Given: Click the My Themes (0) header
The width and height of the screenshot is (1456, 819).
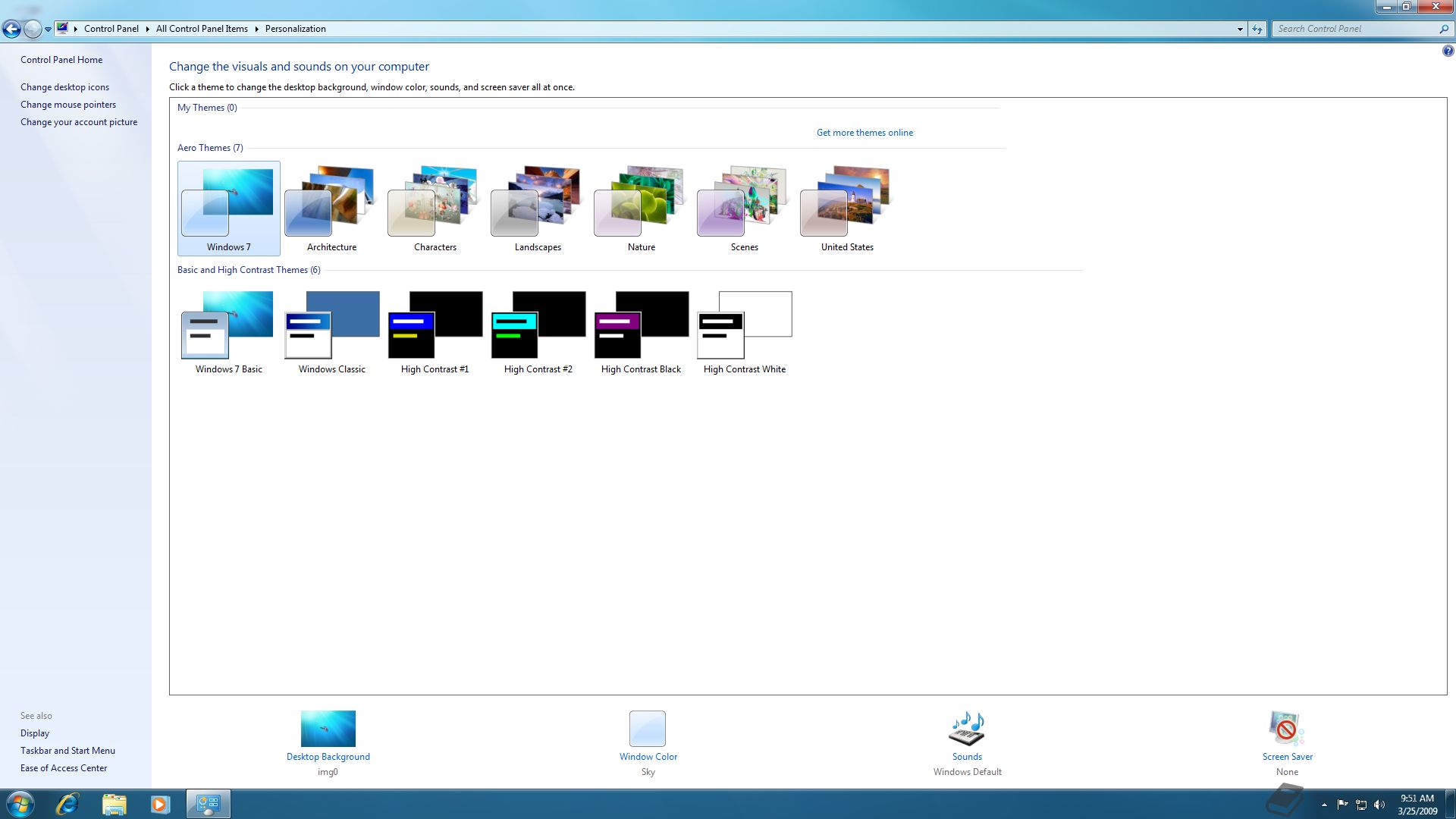Looking at the screenshot, I should tap(207, 108).
